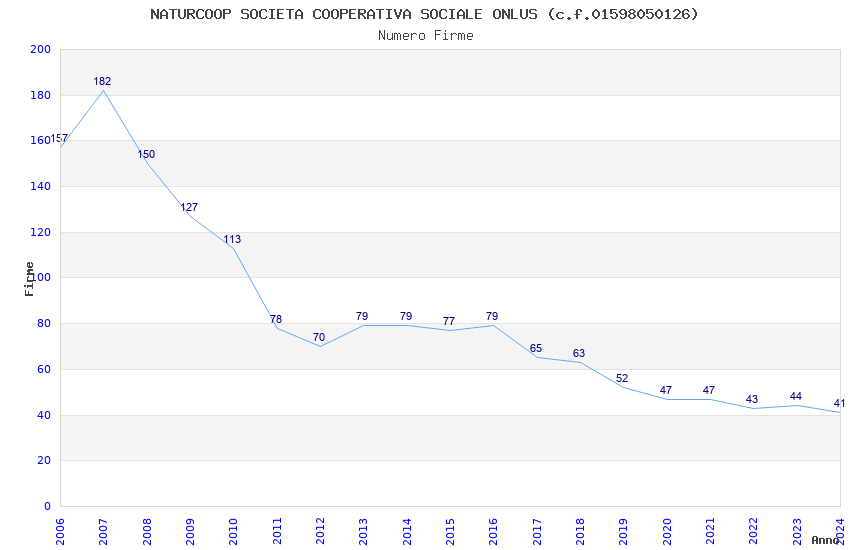Click the data label 113 at 2010
850x550 pixels.
click(232, 240)
